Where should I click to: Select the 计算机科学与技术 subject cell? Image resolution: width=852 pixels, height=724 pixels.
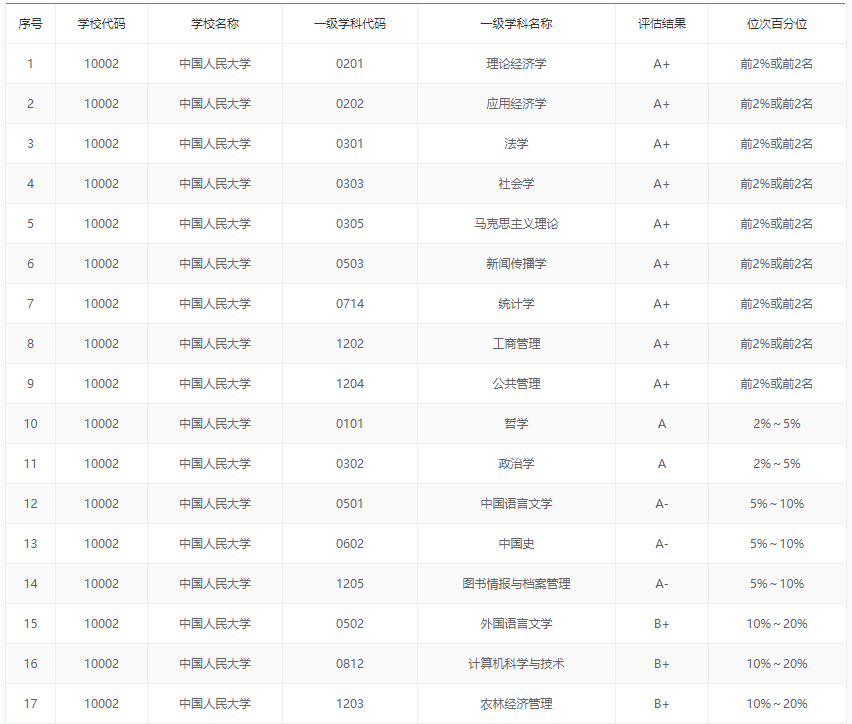tap(516, 664)
